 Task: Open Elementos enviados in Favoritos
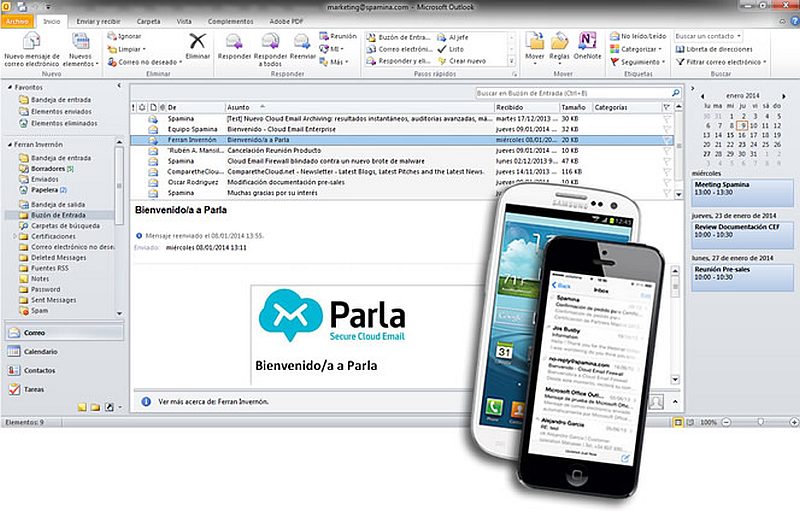click(x=56, y=111)
